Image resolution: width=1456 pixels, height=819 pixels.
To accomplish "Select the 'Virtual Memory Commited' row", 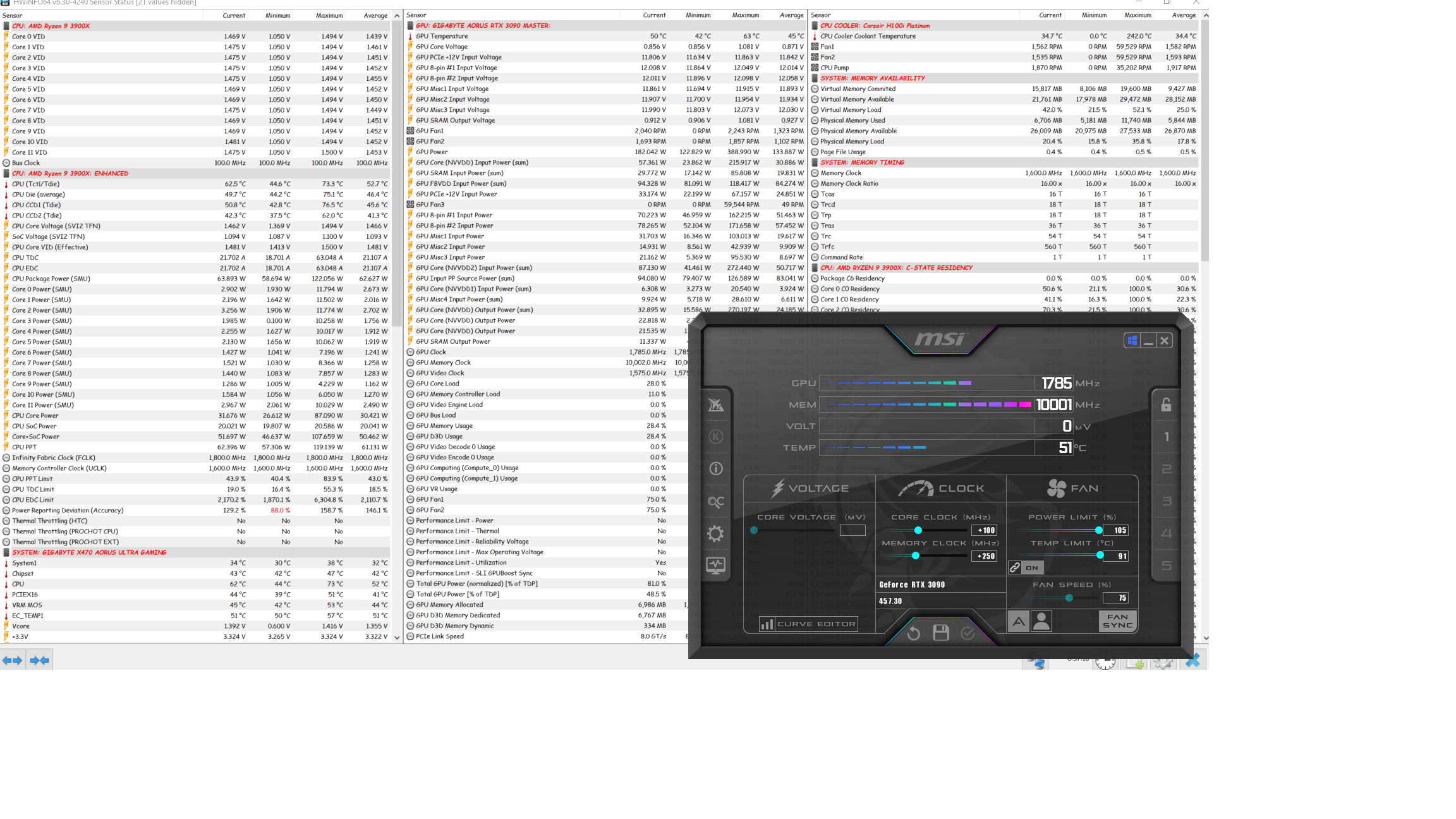I will pos(1004,89).
